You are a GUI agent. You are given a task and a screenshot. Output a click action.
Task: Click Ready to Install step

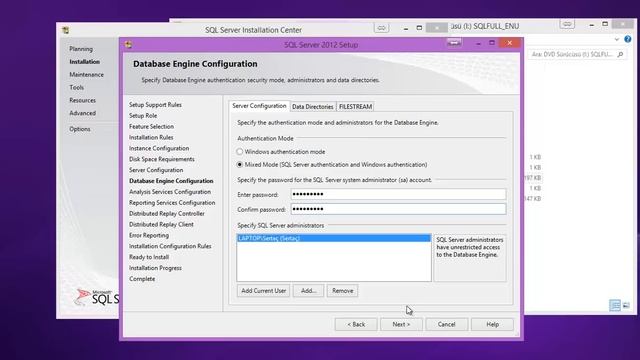(149, 257)
